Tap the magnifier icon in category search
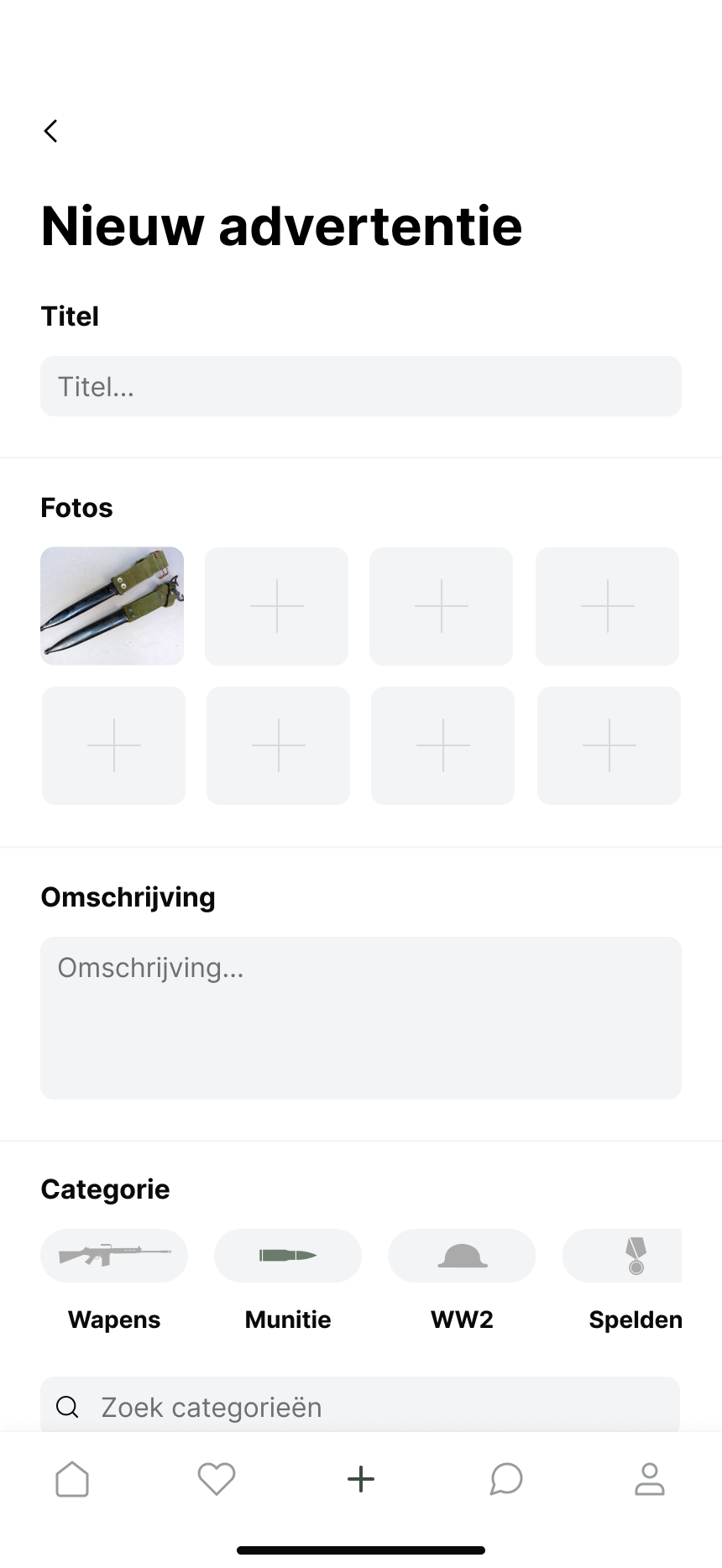 click(x=67, y=1407)
